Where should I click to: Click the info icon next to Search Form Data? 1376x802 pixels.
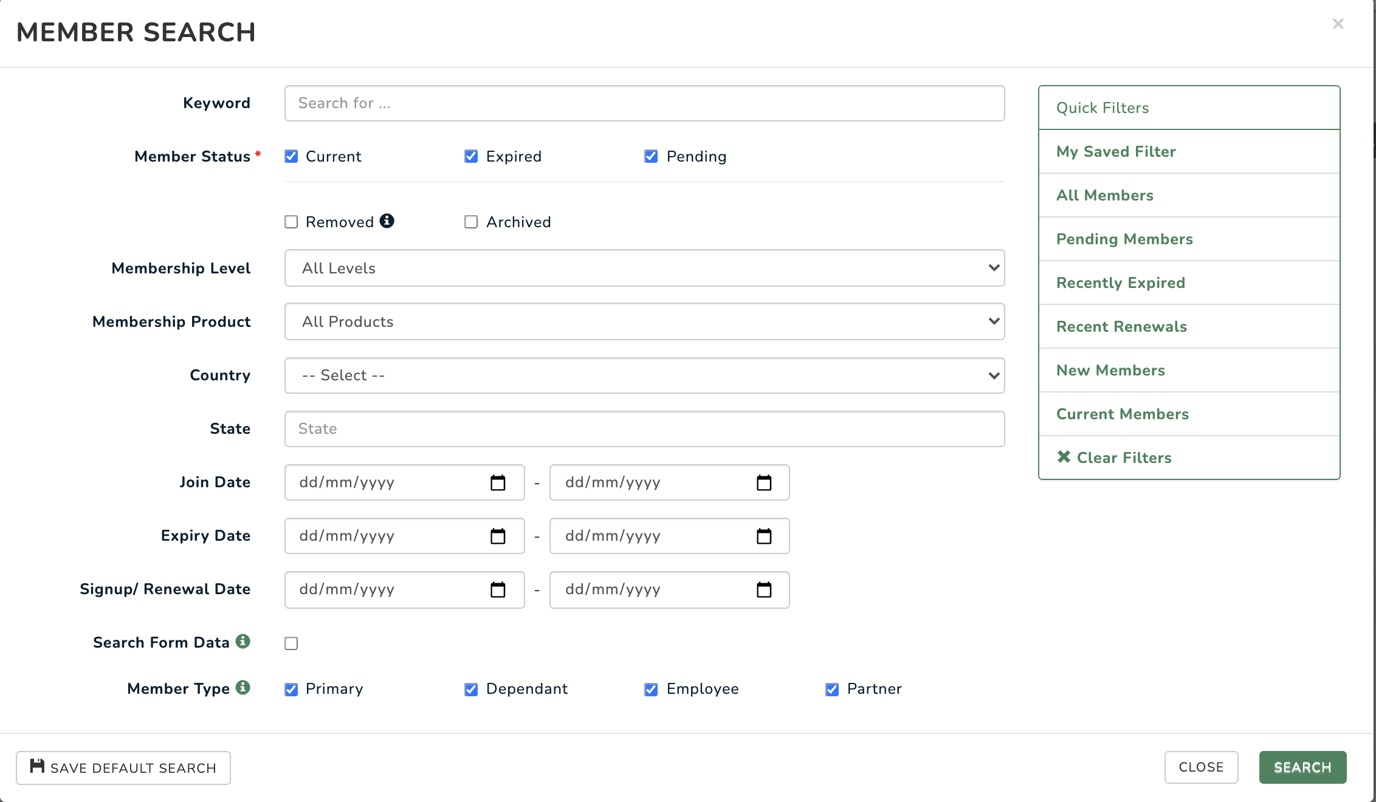[242, 641]
